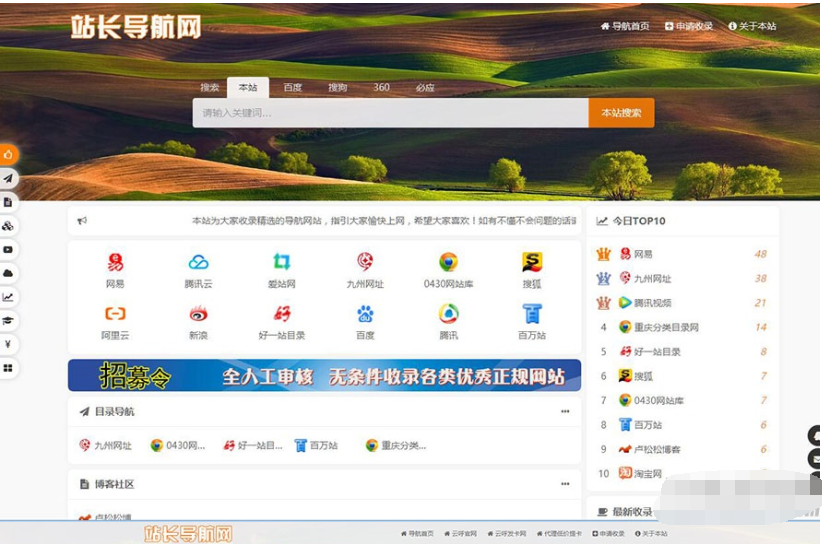
Task: Click the cloud sidebar icon
Action: [x=8, y=273]
